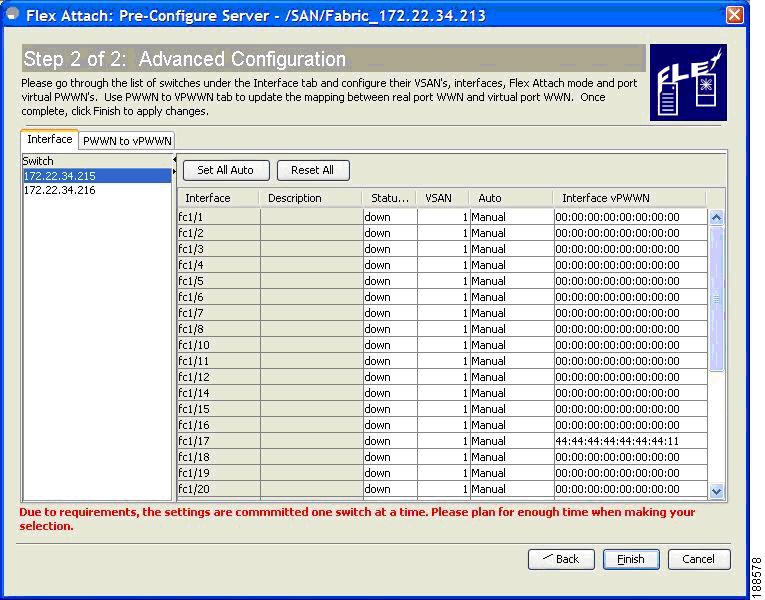The height and width of the screenshot is (600, 765).
Task: Open the Auto mode cell for fc1/5
Action: 512,281
